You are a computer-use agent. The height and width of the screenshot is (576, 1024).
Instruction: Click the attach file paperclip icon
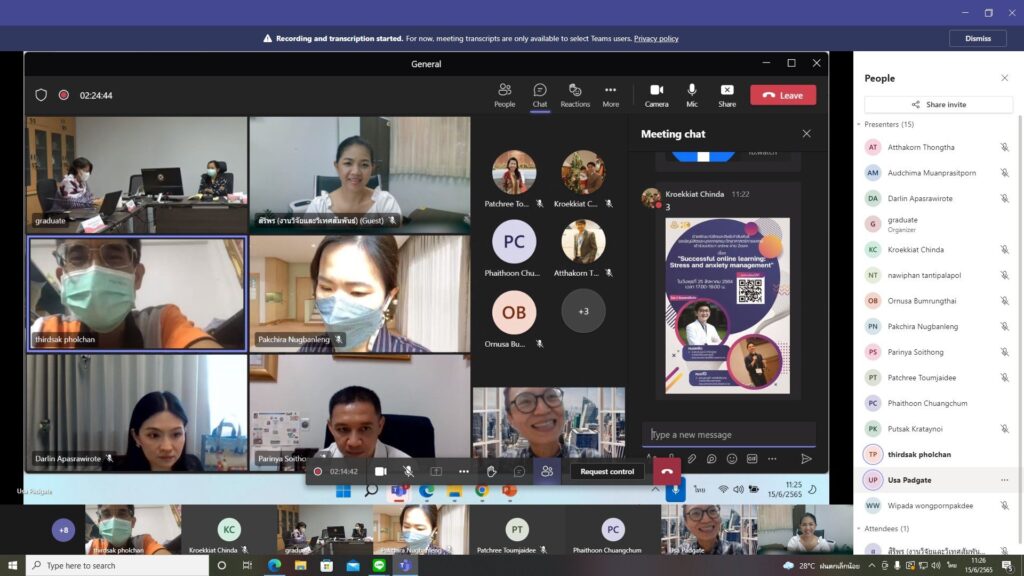(692, 459)
